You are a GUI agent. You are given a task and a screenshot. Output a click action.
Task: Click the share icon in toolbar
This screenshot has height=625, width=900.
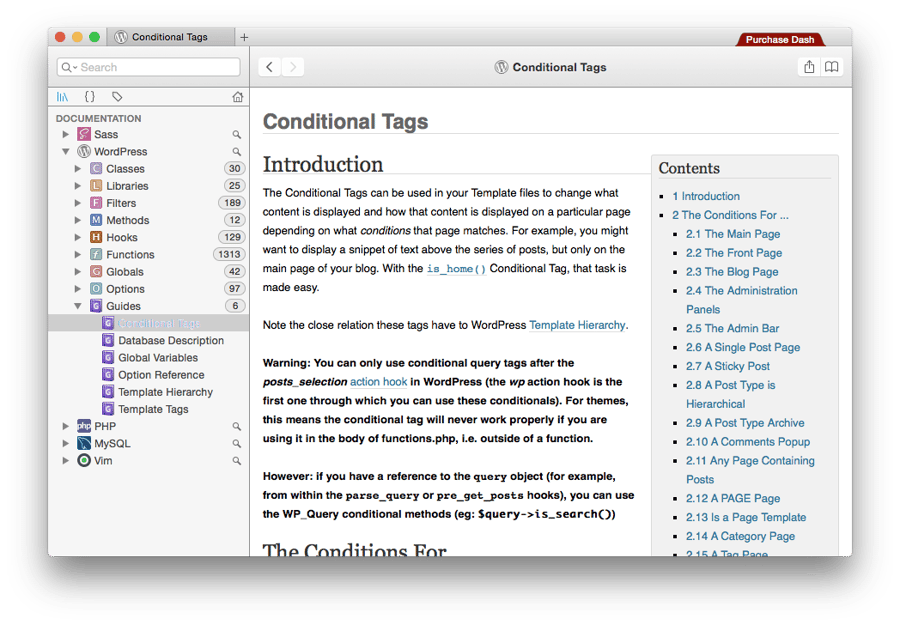(809, 67)
